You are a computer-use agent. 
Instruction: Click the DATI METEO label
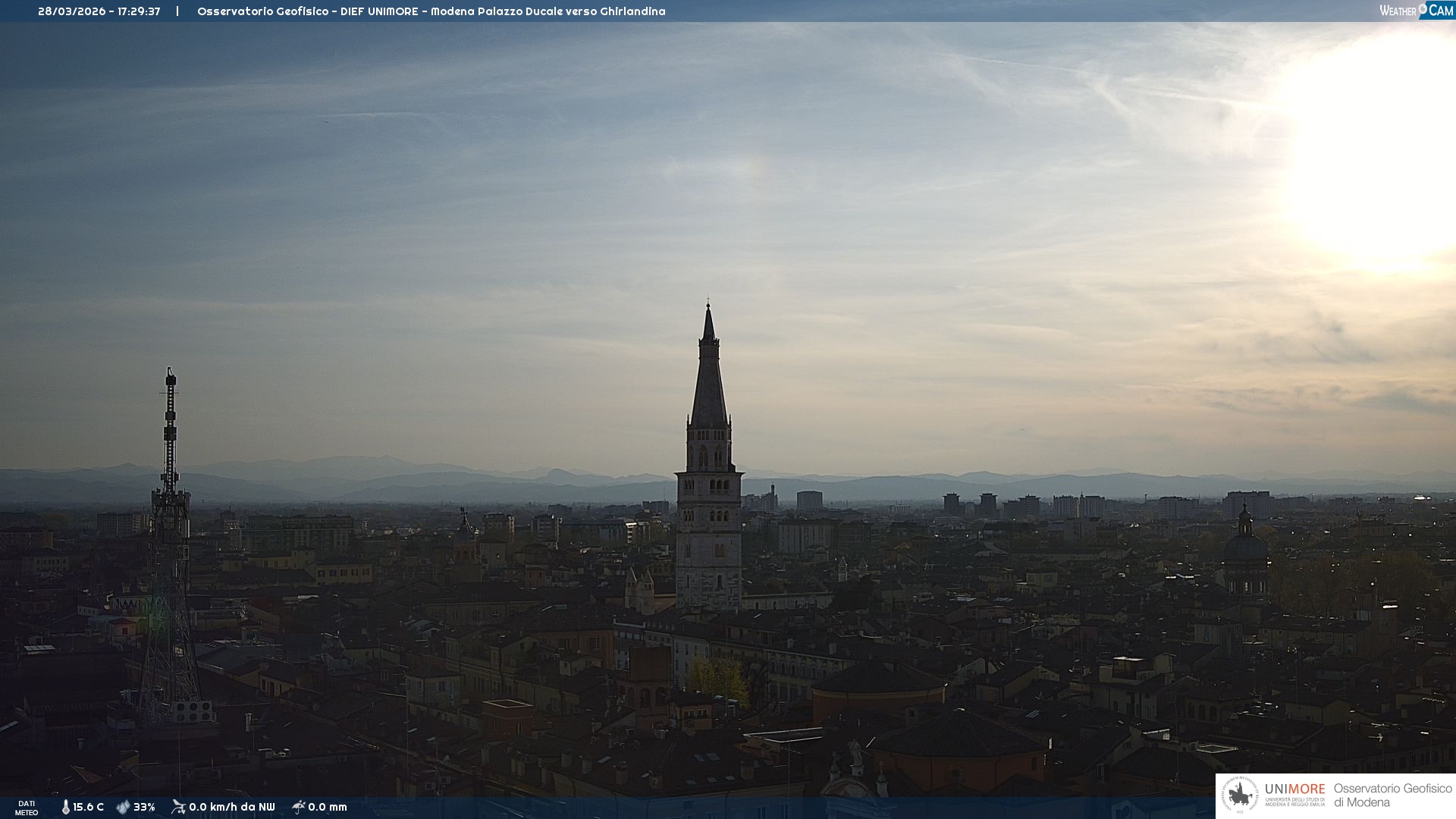click(x=27, y=808)
